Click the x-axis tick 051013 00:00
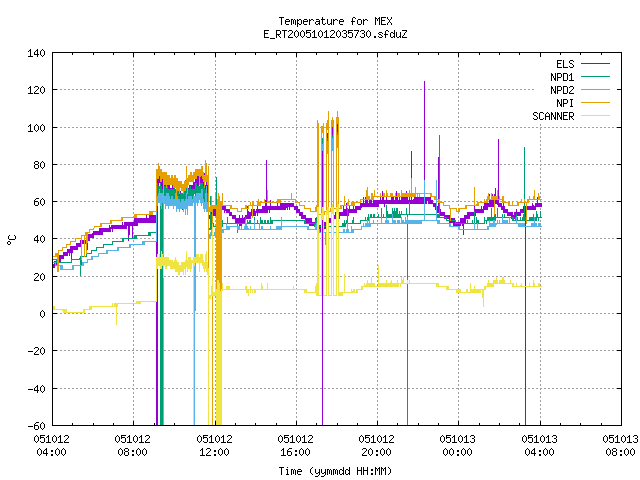Image resolution: width=640 pixels, height=480 pixels. pyautogui.click(x=458, y=446)
